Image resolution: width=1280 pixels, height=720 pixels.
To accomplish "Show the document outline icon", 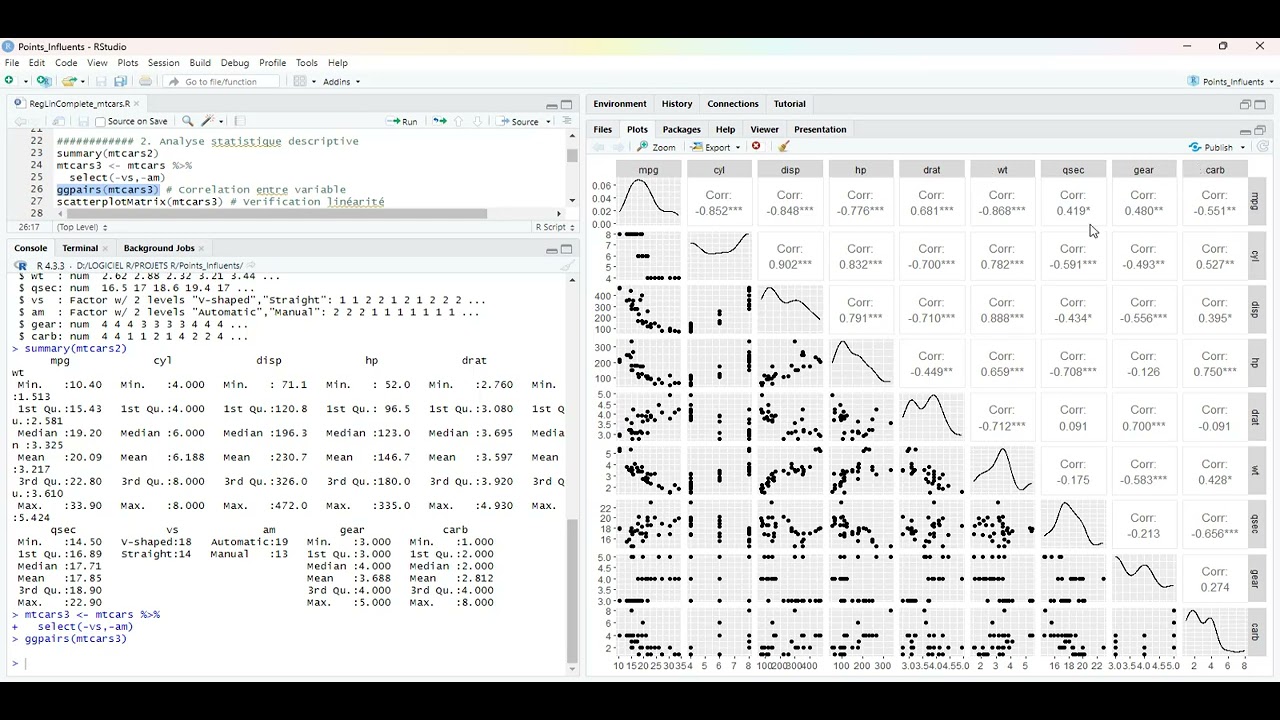I will 567,121.
